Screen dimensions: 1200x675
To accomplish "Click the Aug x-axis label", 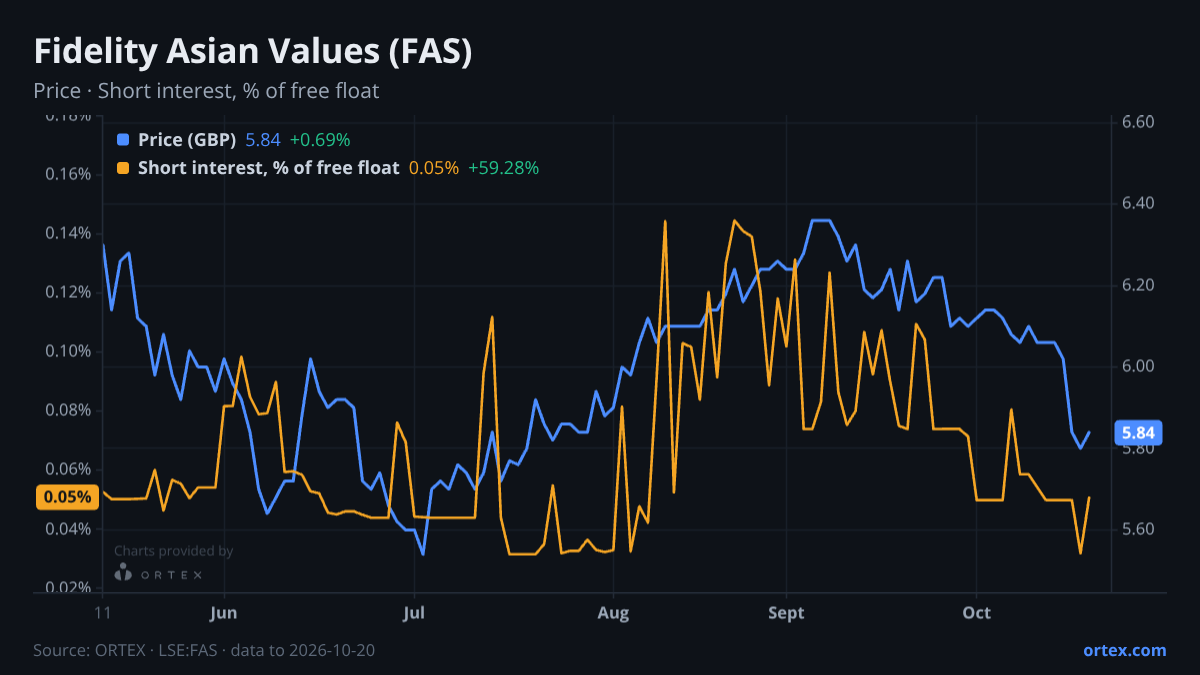I will tap(613, 612).
